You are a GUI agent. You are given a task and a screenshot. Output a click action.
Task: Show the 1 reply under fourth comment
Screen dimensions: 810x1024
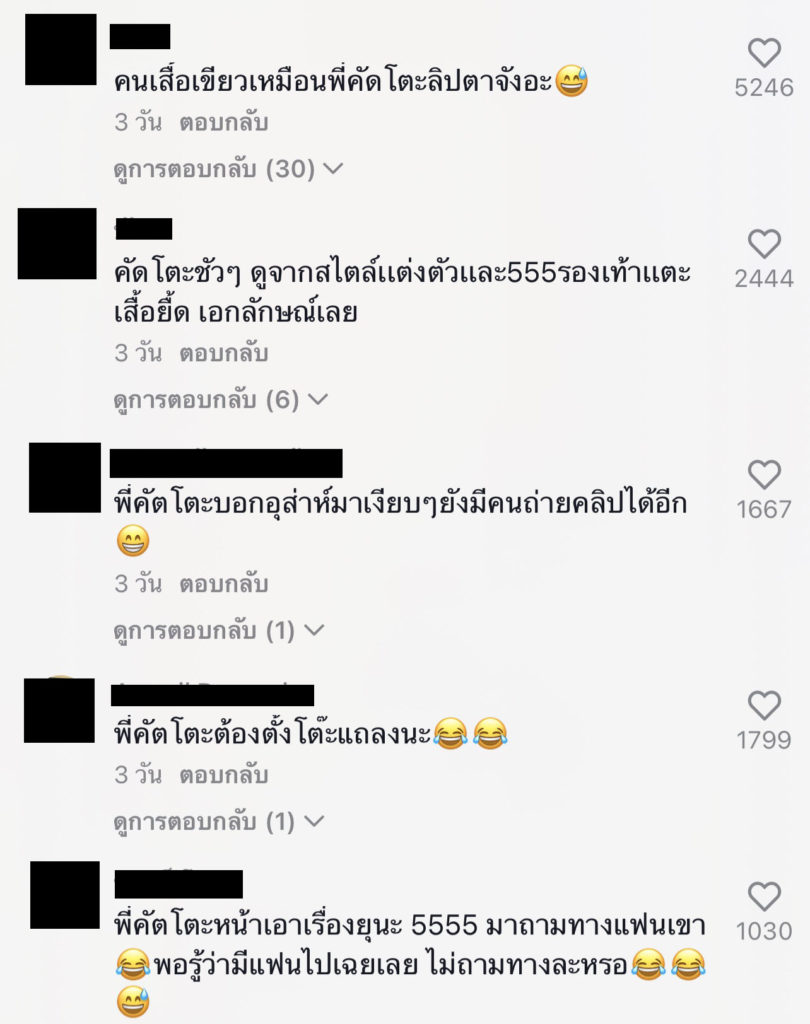pos(218,822)
